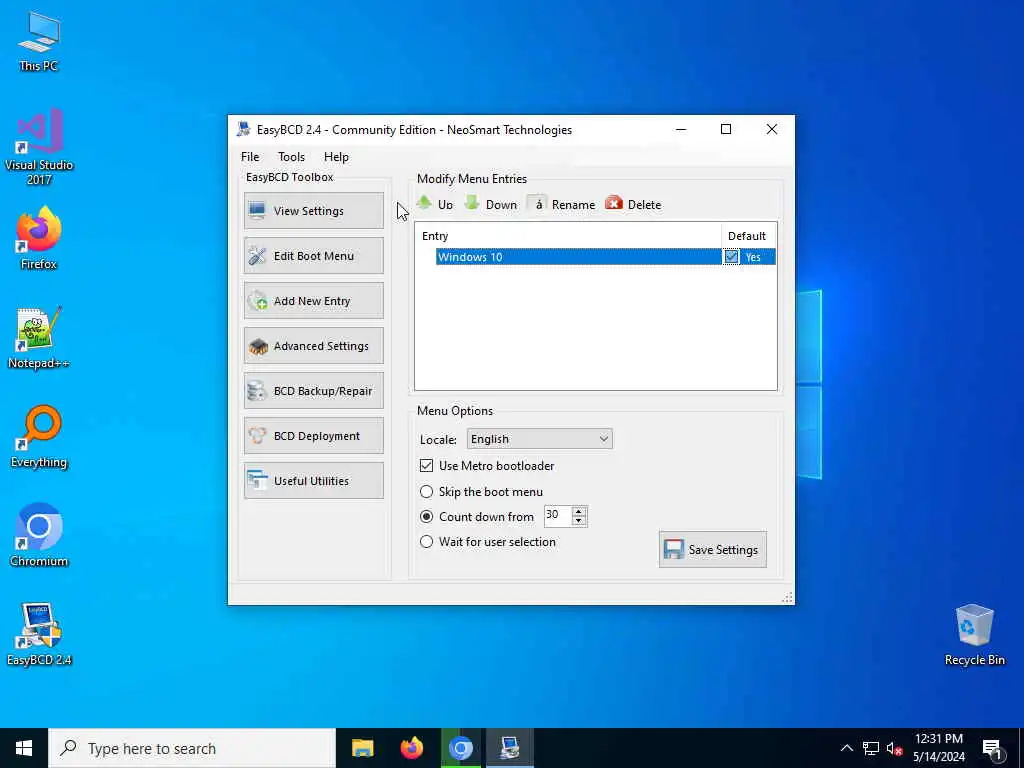Select the EasyBCD 2.4 desktop shortcut
Image resolution: width=1024 pixels, height=768 pixels.
39,635
